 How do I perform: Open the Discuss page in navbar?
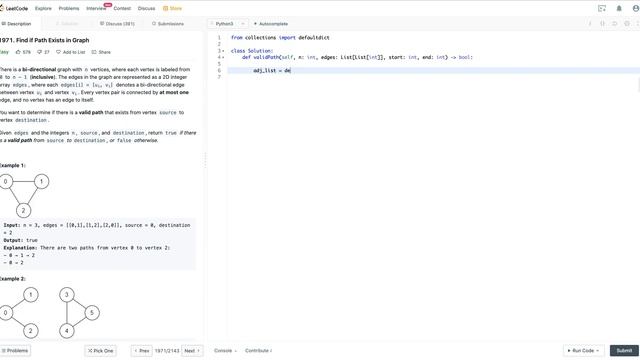click(x=147, y=8)
